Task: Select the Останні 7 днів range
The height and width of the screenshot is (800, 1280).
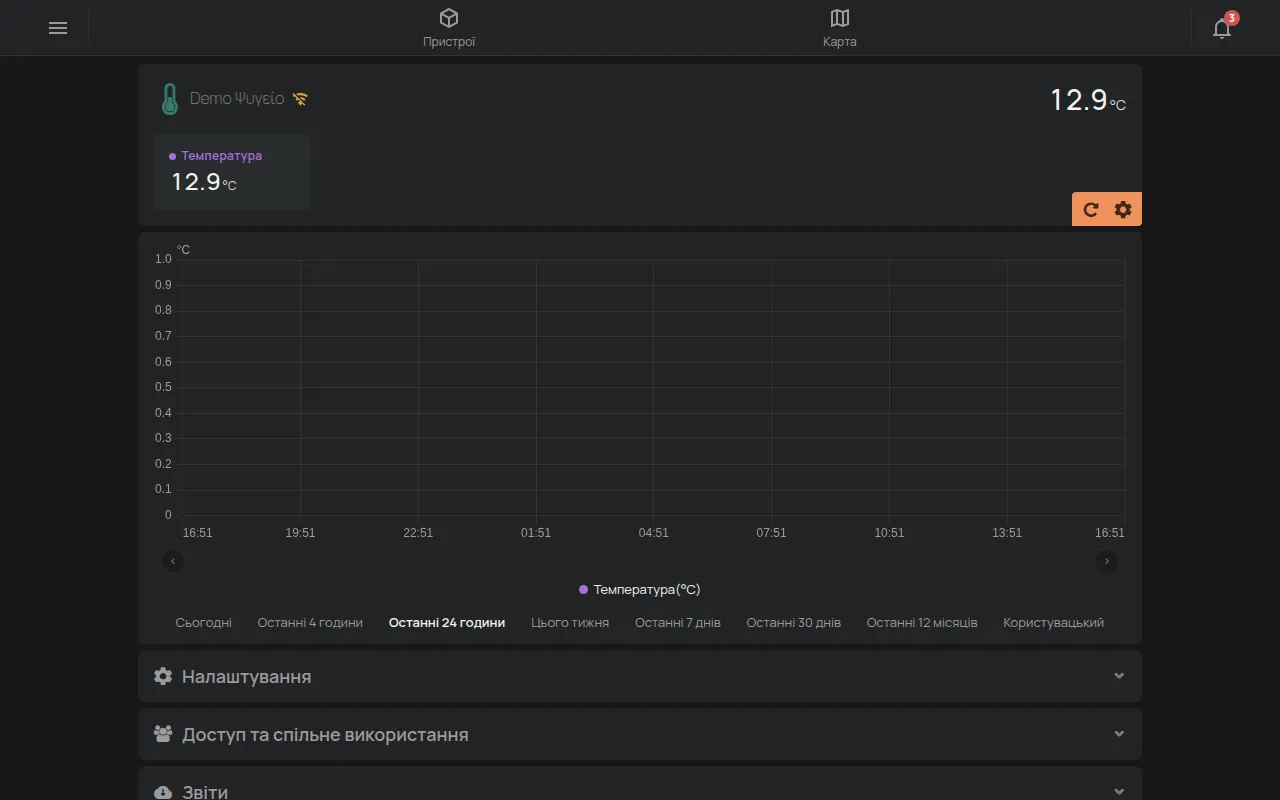Action: [x=678, y=622]
